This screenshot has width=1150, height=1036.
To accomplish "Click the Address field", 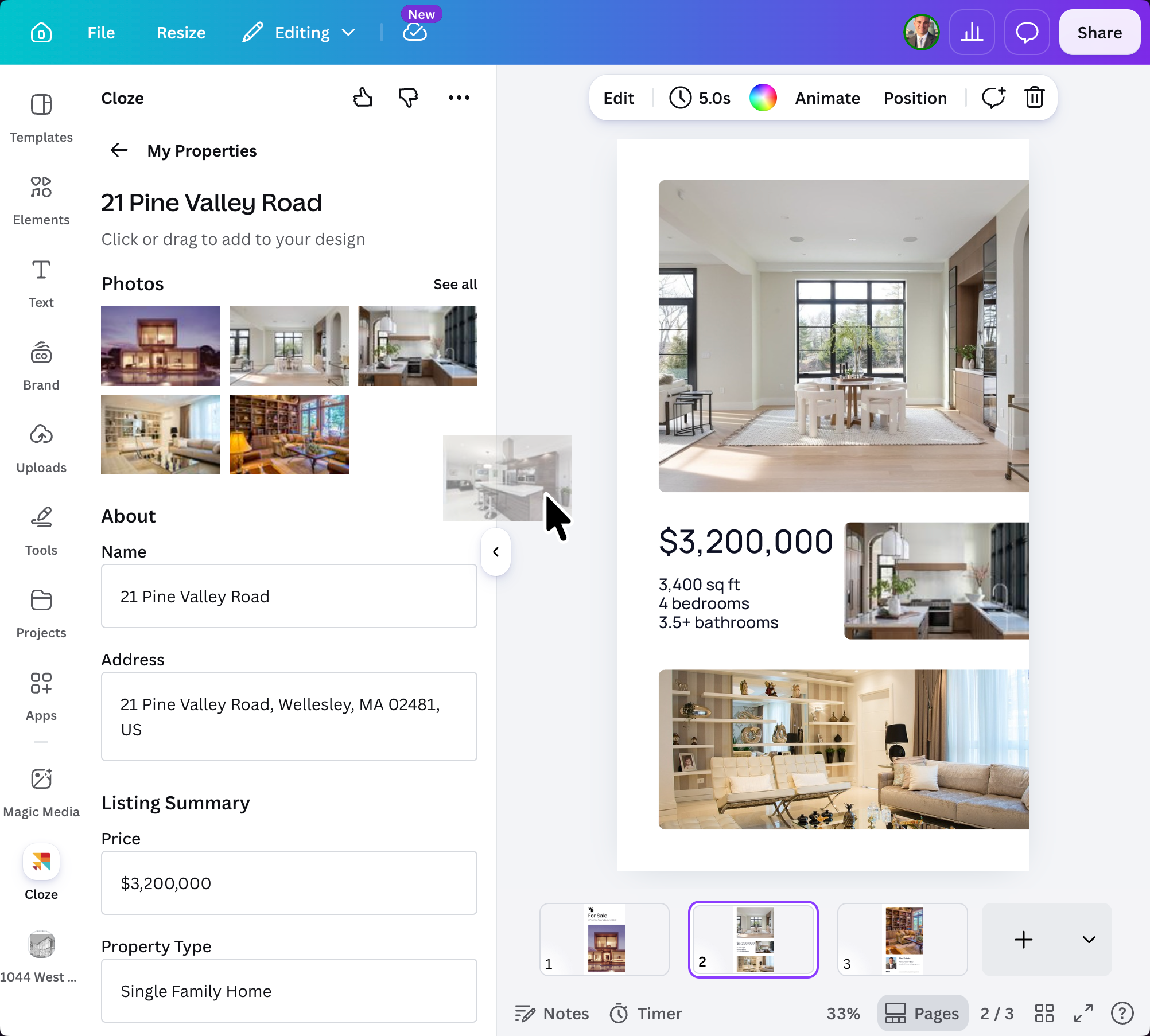I will click(289, 717).
